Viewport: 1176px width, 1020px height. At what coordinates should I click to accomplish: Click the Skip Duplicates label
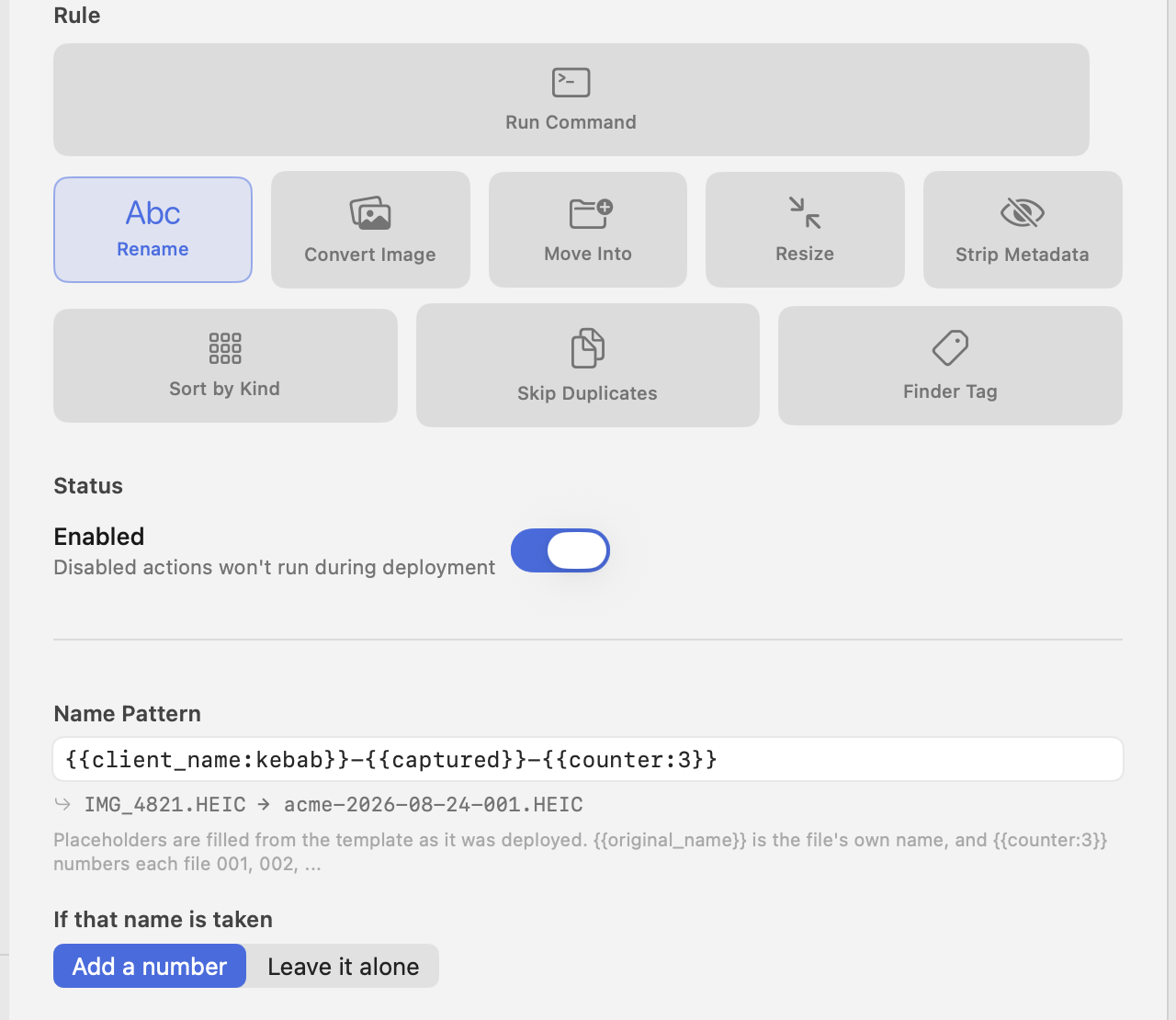(x=588, y=393)
